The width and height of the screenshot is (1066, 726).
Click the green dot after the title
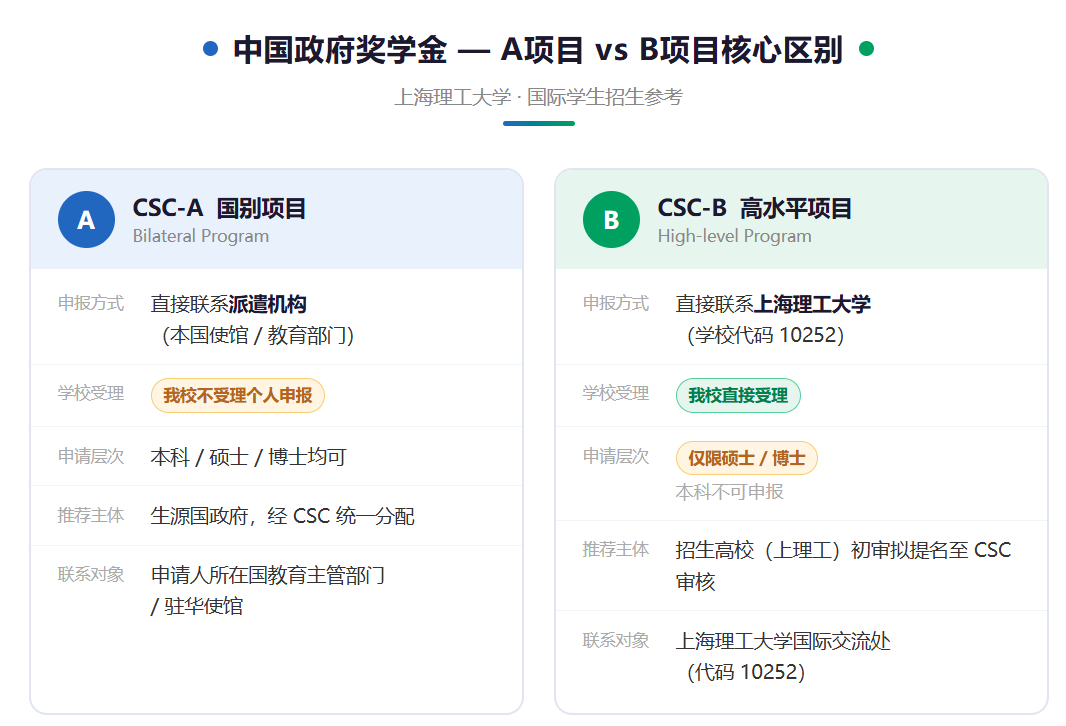(866, 49)
